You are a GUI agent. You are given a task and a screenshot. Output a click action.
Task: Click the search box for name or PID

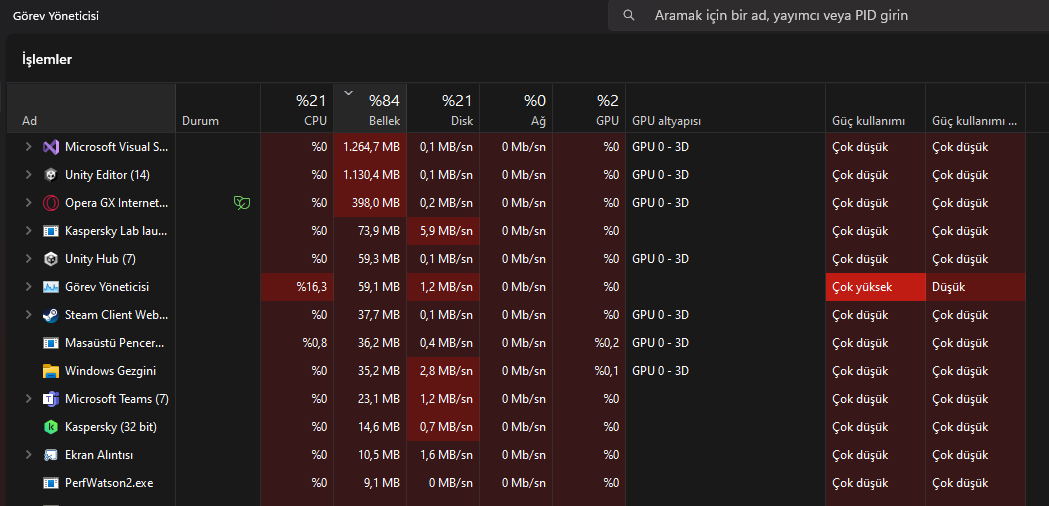point(828,15)
